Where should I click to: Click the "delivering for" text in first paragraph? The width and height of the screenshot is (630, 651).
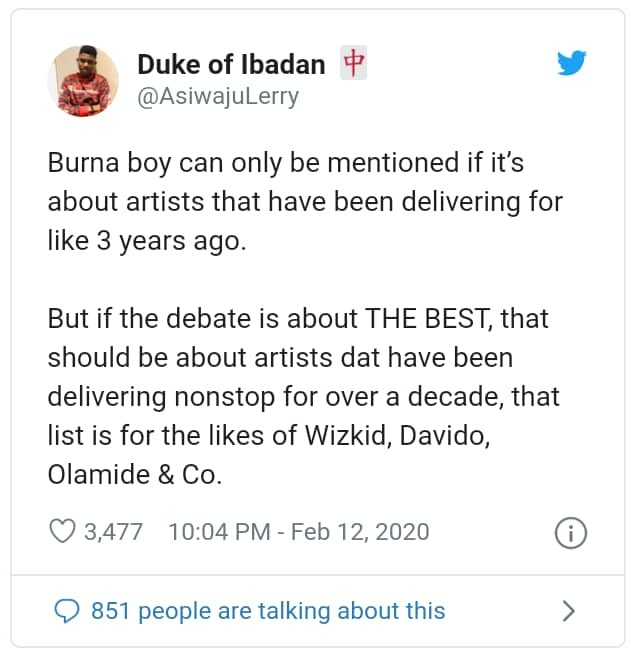[x=496, y=203]
